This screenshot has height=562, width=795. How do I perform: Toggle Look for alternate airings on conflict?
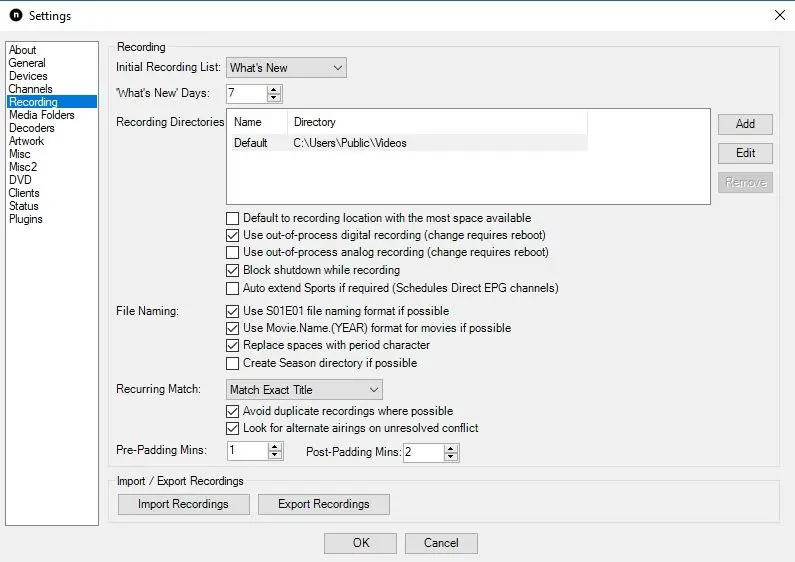click(x=232, y=429)
